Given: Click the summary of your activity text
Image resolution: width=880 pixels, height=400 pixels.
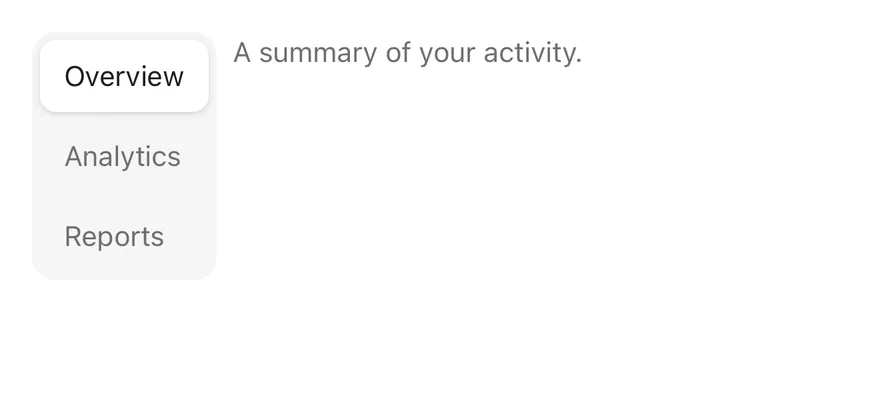Looking at the screenshot, I should point(407,53).
